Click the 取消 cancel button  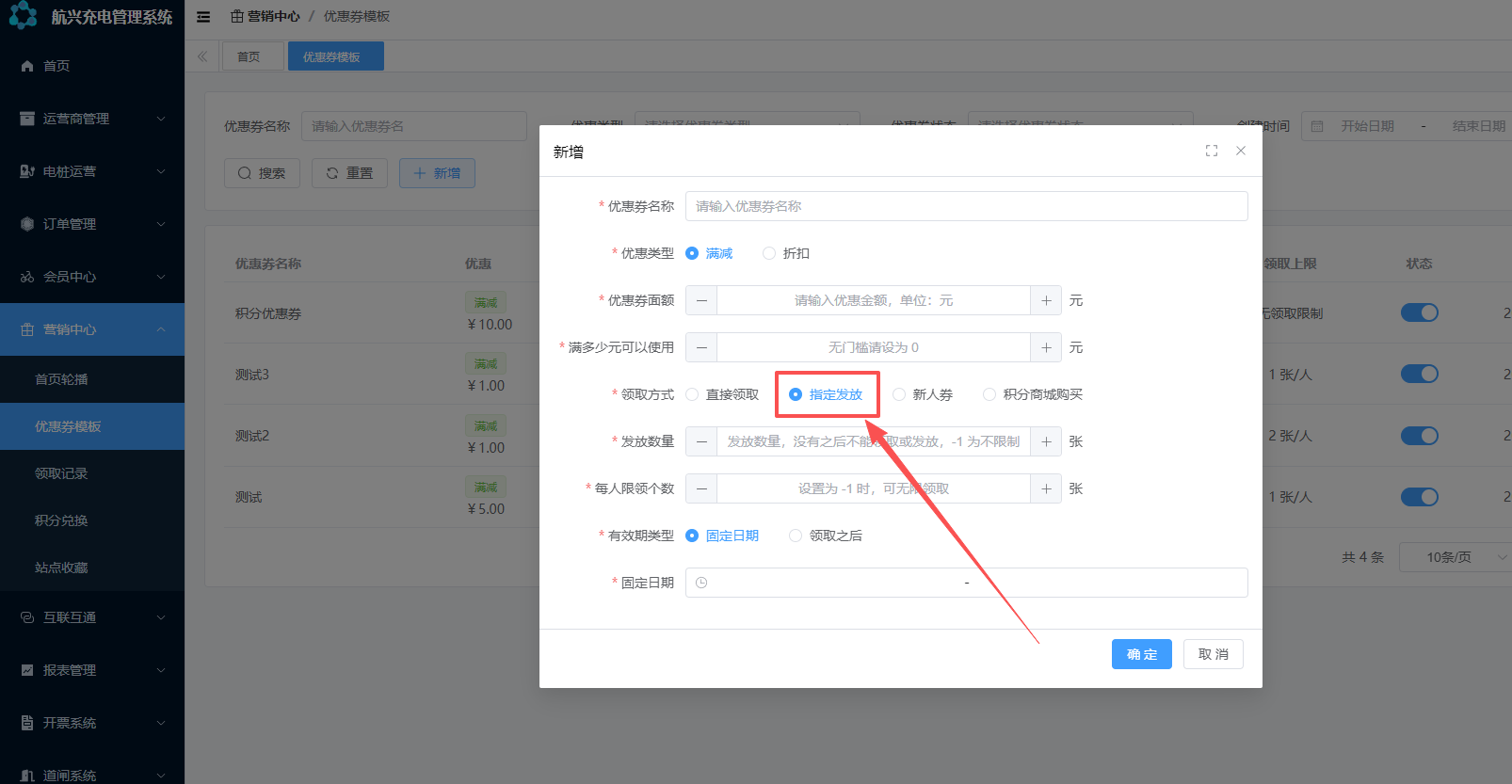[1213, 654]
